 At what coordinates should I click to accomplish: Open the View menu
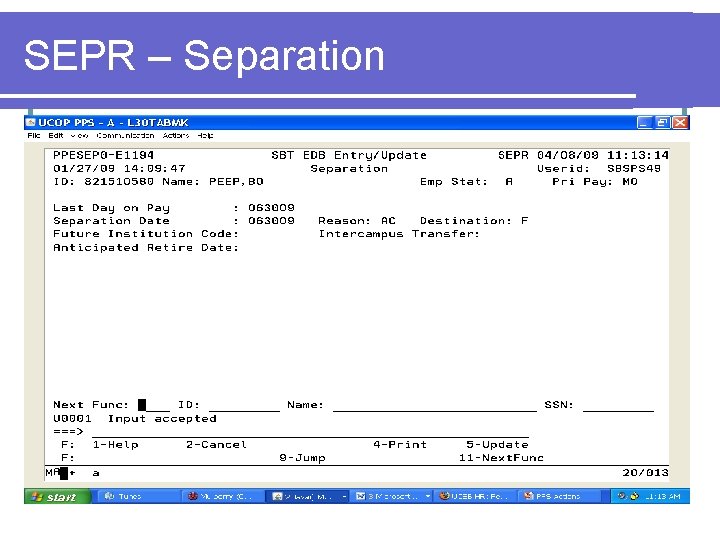tap(79, 135)
